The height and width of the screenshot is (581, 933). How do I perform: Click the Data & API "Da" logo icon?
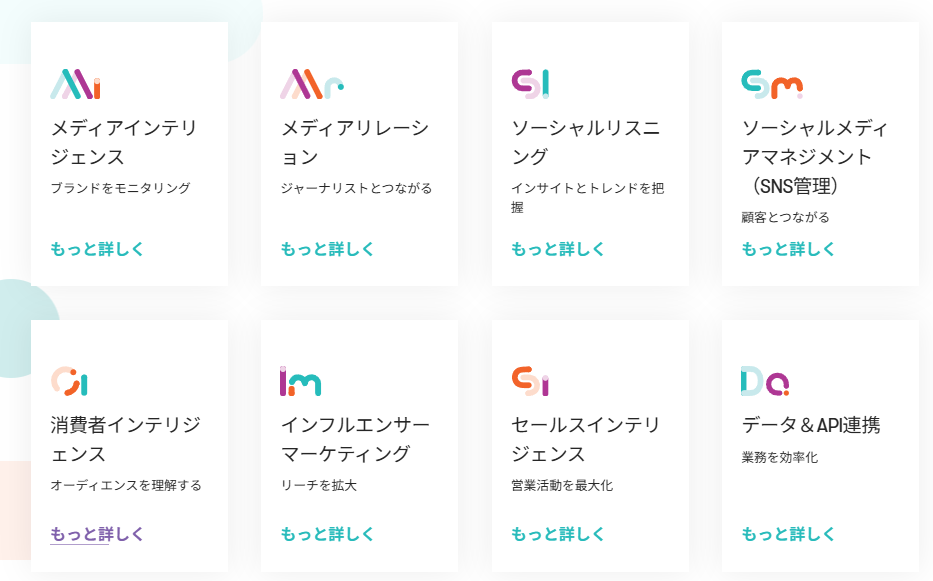coord(765,381)
